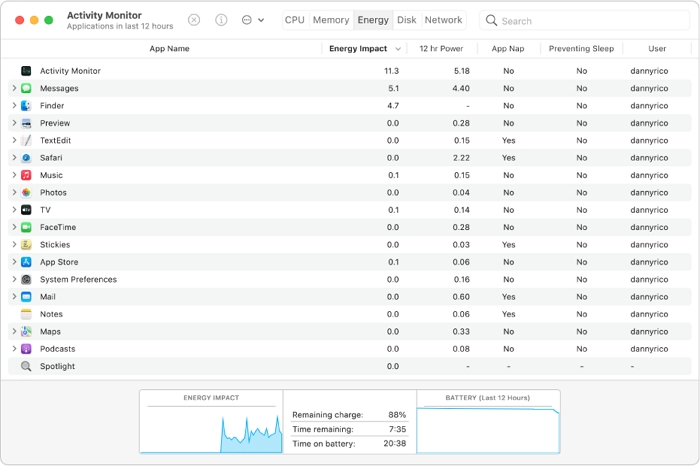This screenshot has height=466, width=700.
Task: Click the TV app icon
Action: [x=26, y=210]
